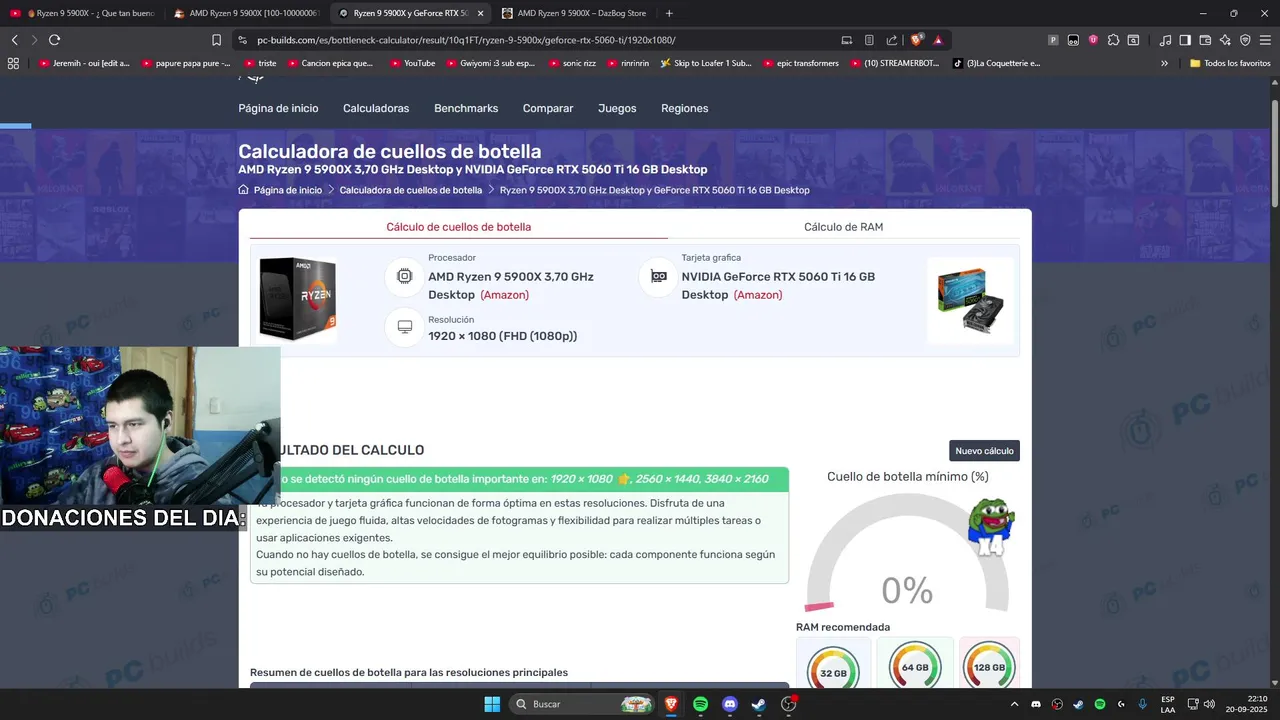Open the extensions puzzle icon
The height and width of the screenshot is (720, 1280).
tap(1113, 40)
